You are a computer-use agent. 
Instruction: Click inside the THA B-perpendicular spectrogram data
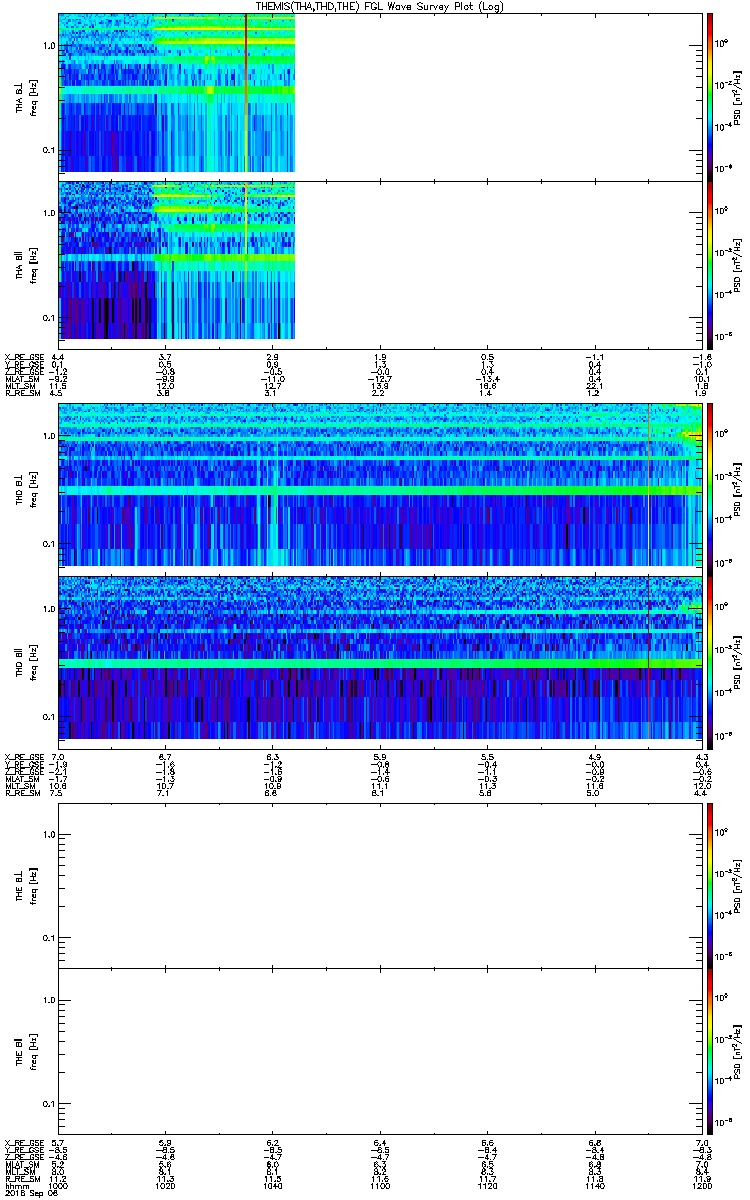coord(177,94)
